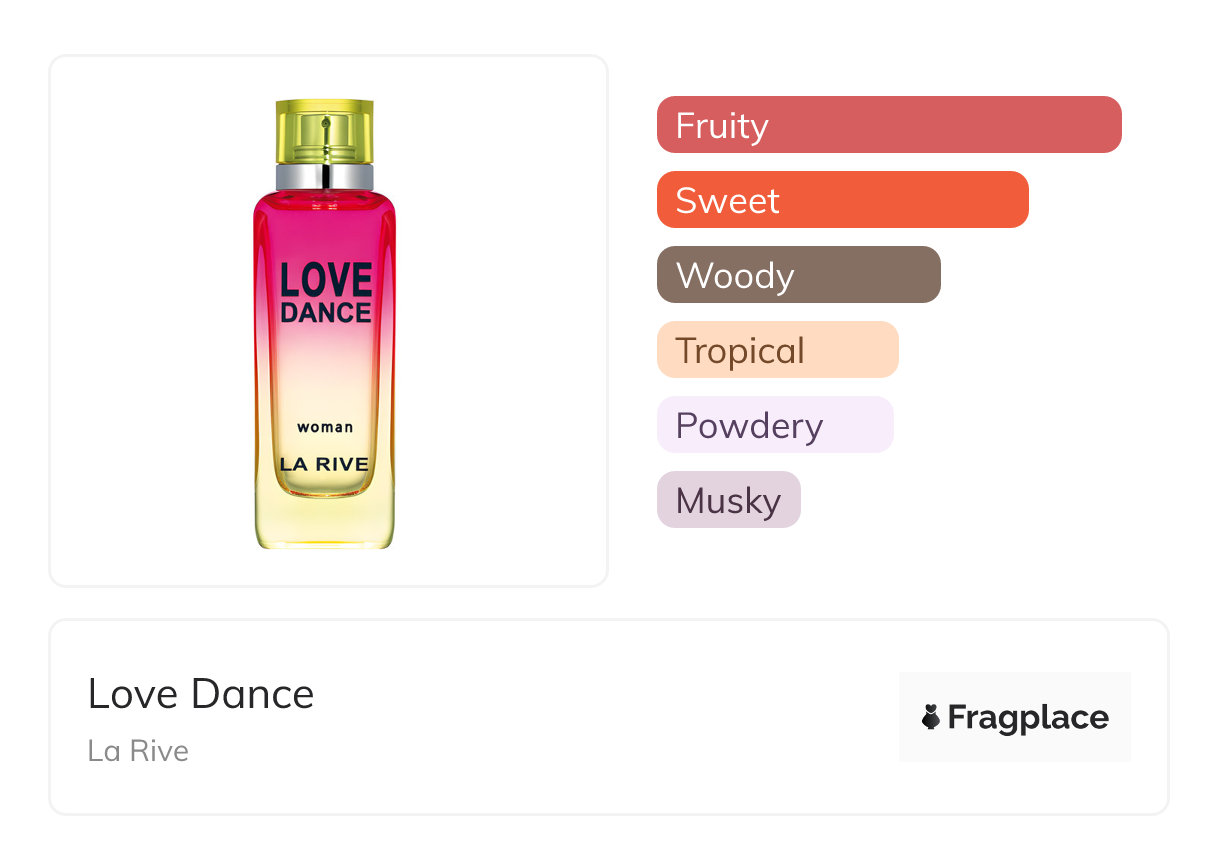Select the Sweet accord bar
Viewport: 1218px width, 864px height.
click(x=842, y=200)
